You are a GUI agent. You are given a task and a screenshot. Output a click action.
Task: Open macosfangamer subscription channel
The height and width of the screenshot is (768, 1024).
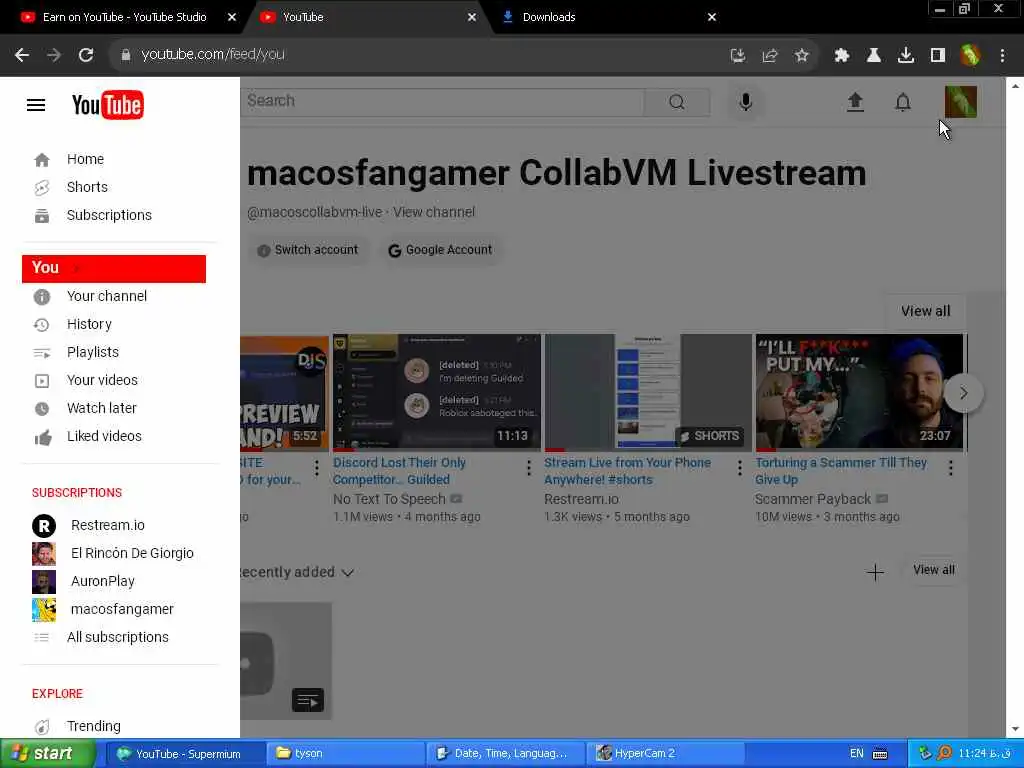pos(122,610)
